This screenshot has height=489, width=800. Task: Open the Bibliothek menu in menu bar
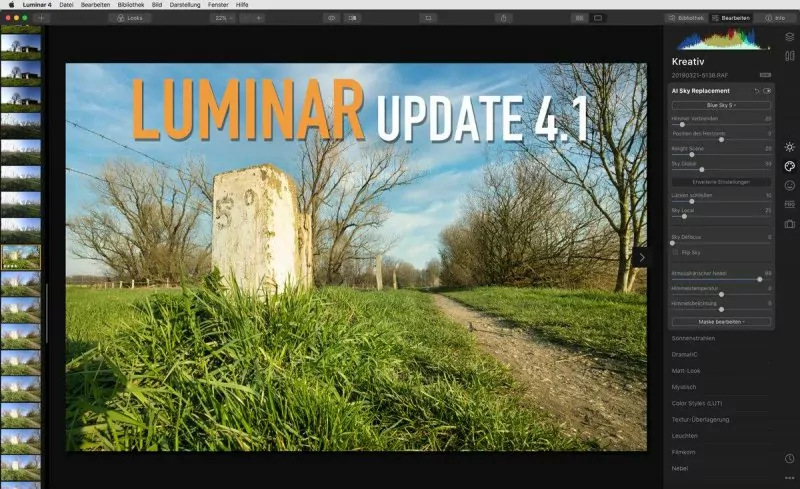(x=131, y=5)
